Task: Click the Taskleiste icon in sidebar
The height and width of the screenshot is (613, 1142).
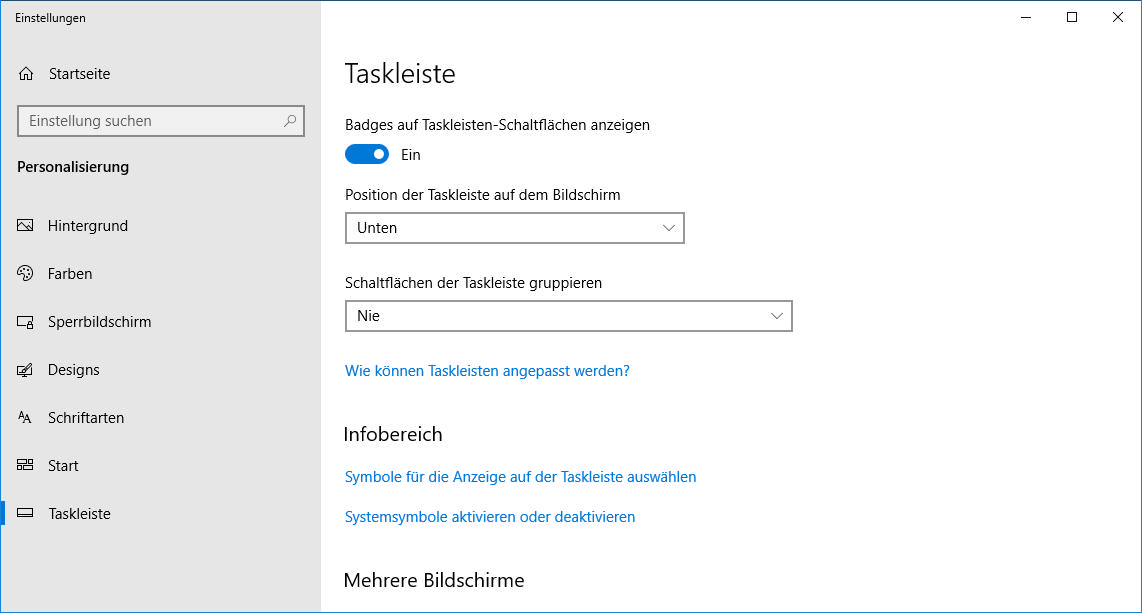Action: tap(25, 513)
